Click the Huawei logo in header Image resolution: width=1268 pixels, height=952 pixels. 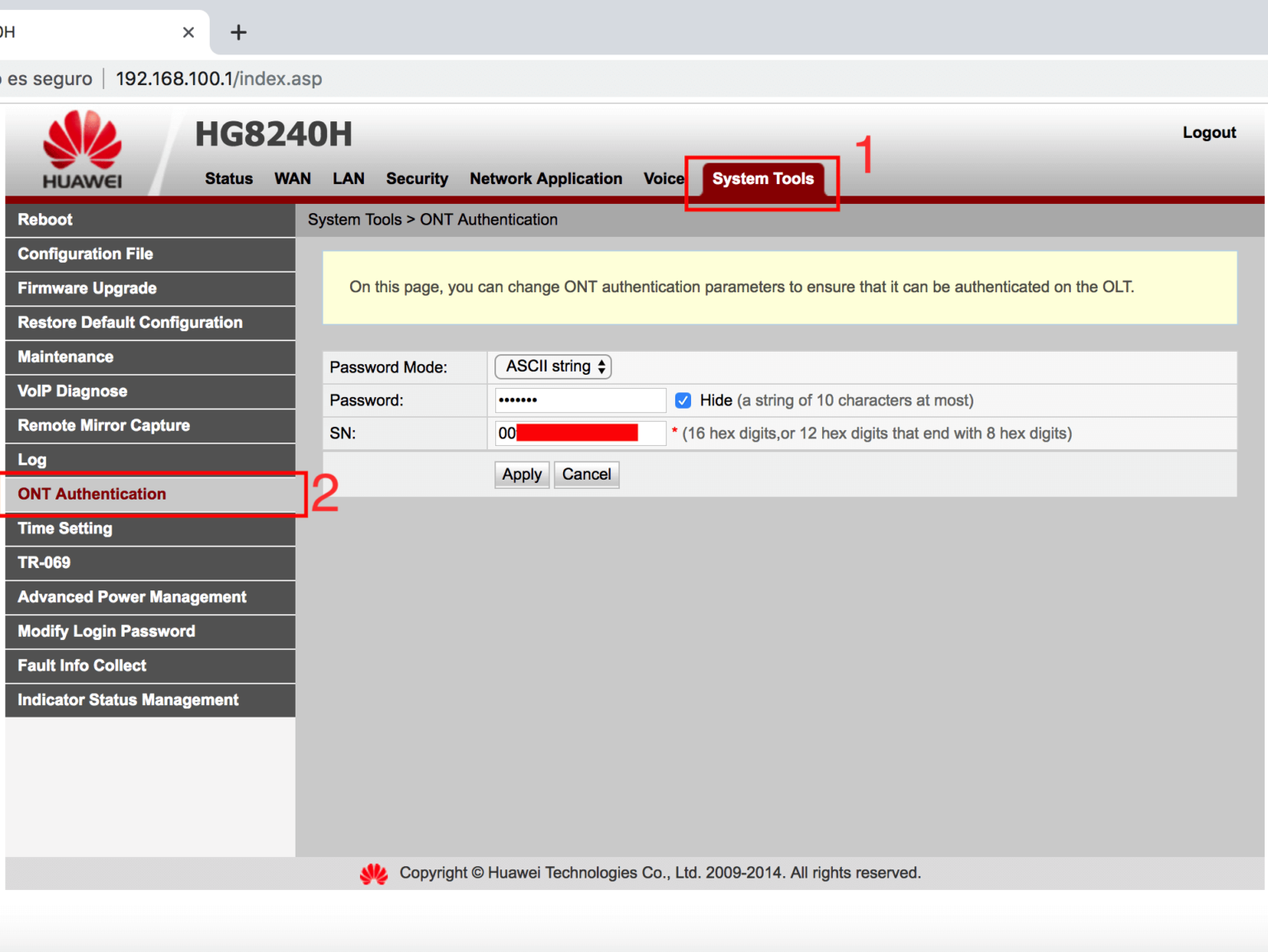point(82,150)
